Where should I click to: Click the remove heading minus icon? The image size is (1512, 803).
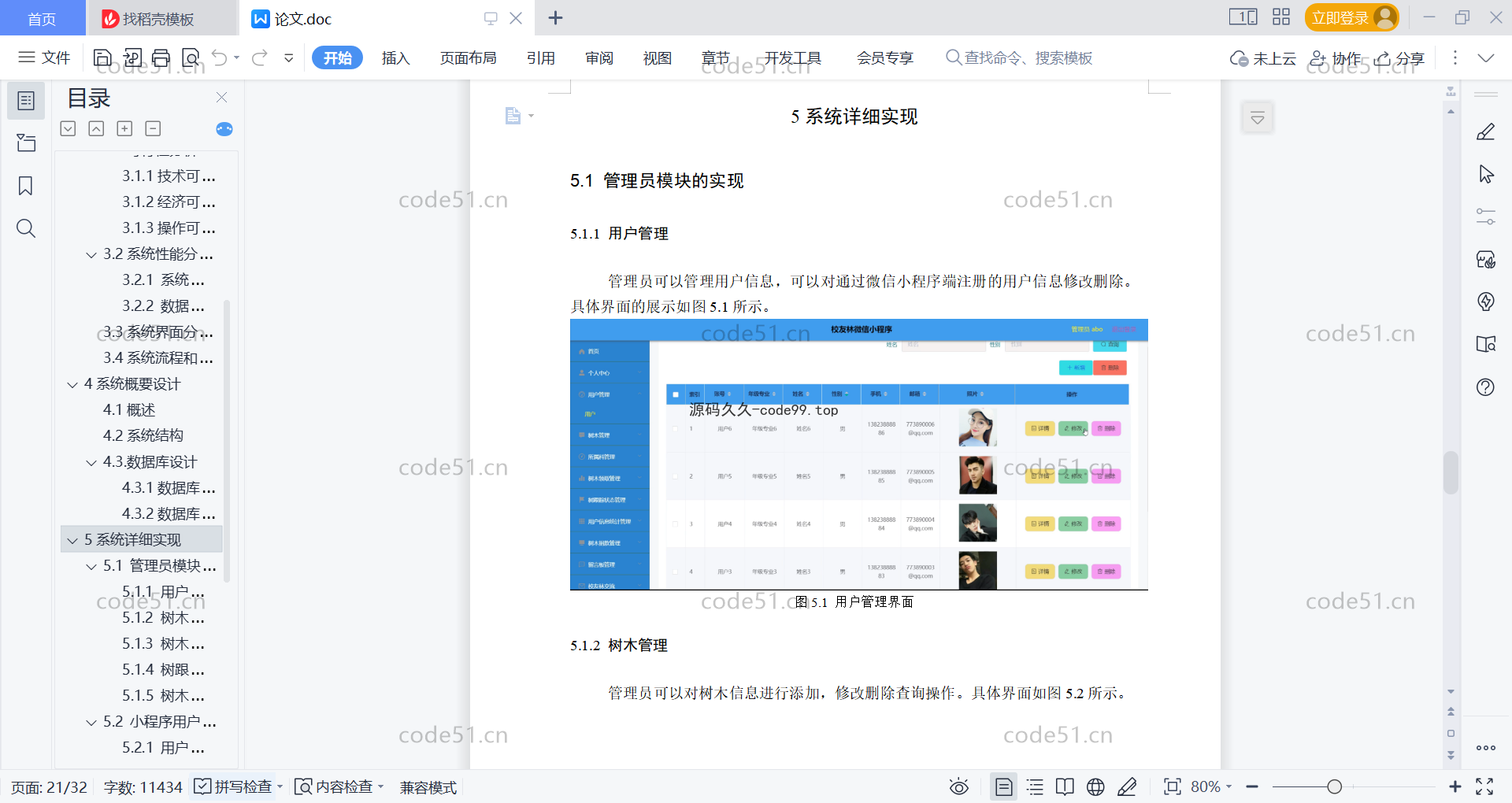click(153, 128)
